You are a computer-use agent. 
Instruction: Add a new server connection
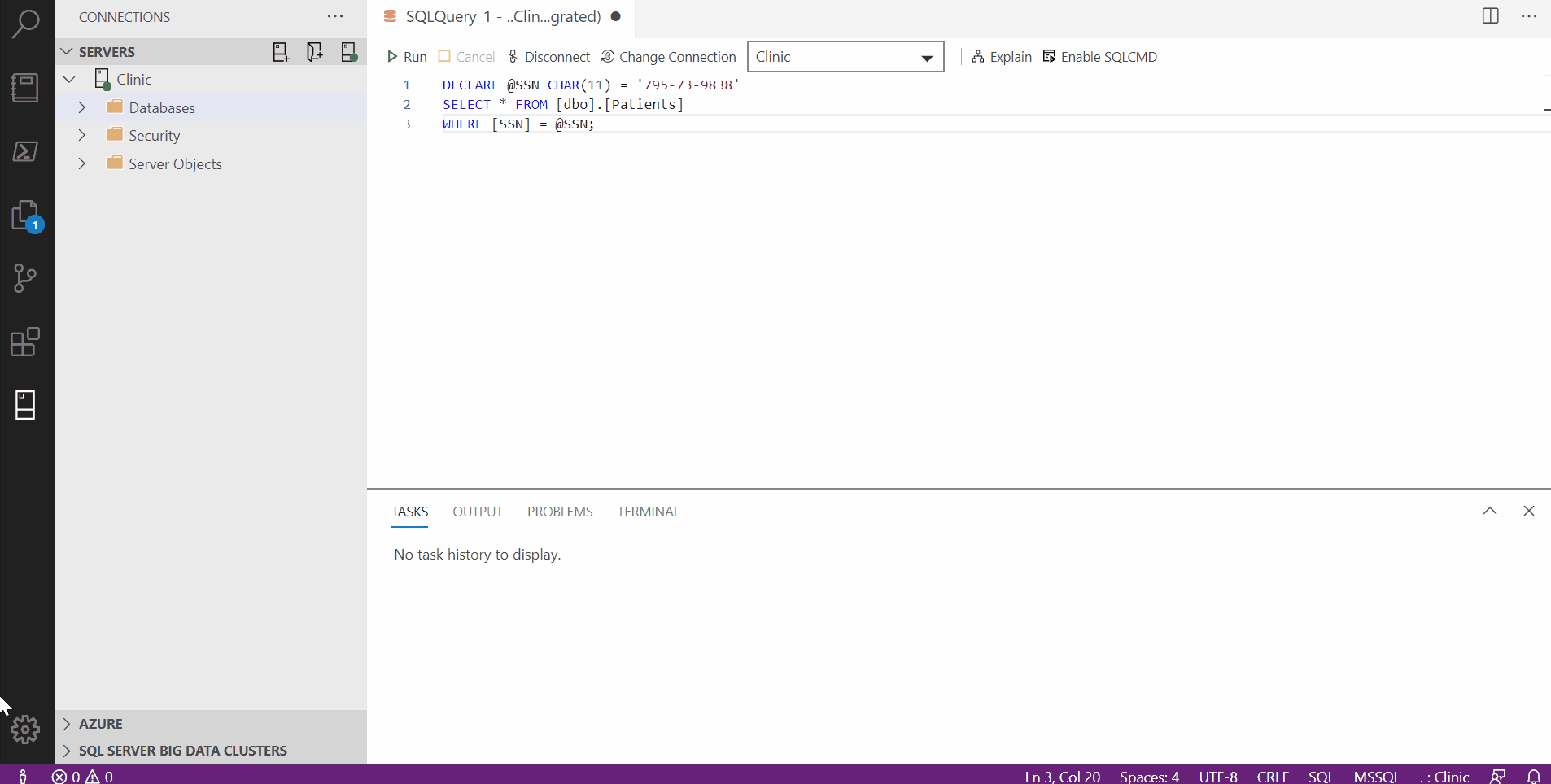click(x=281, y=51)
